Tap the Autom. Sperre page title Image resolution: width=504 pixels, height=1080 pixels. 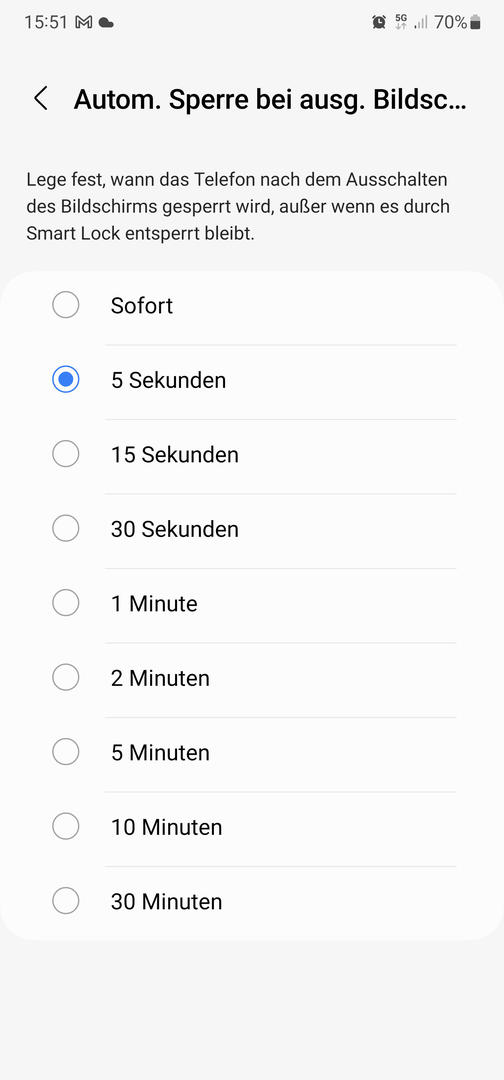point(271,100)
